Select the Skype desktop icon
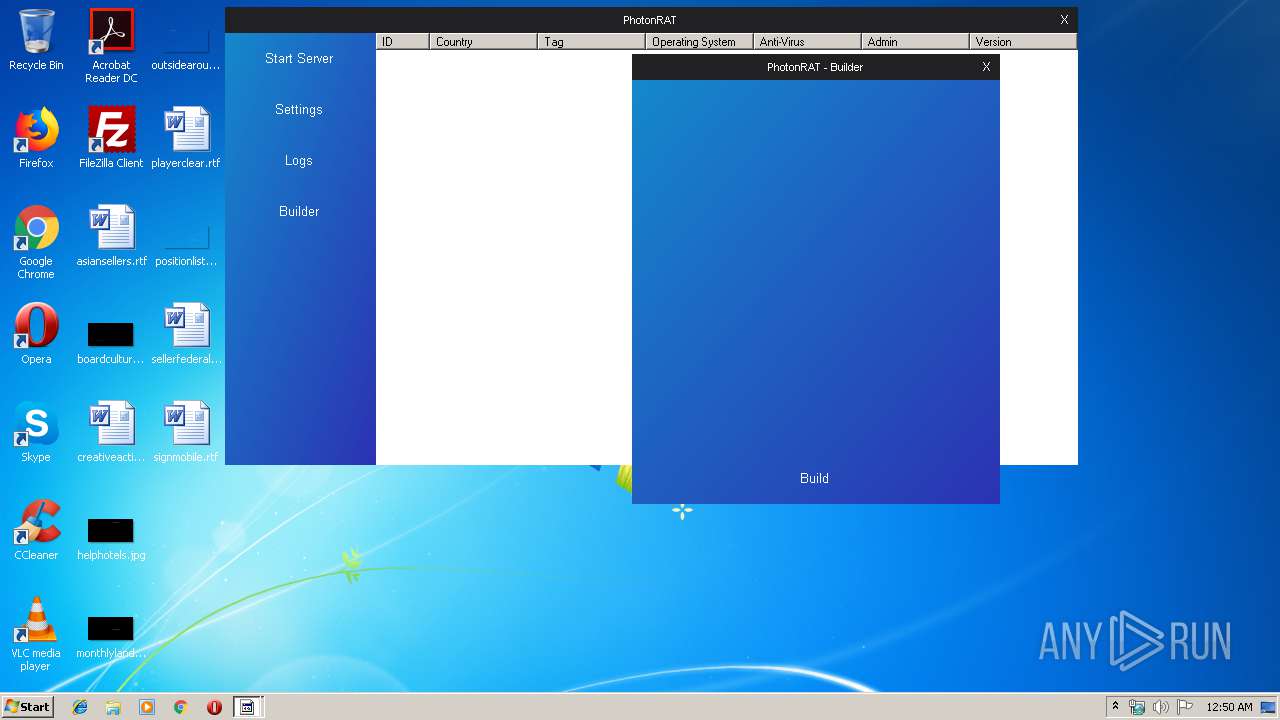The image size is (1280, 720). point(36,432)
